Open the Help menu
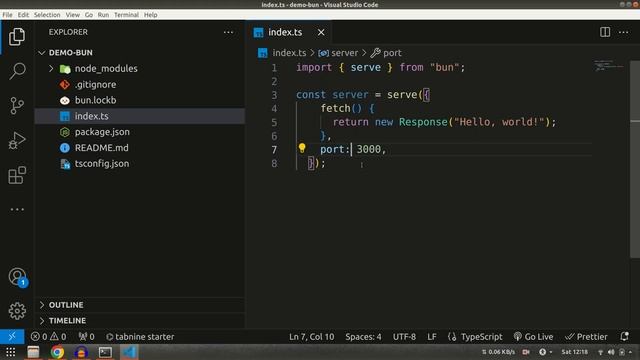 [x=150, y=15]
